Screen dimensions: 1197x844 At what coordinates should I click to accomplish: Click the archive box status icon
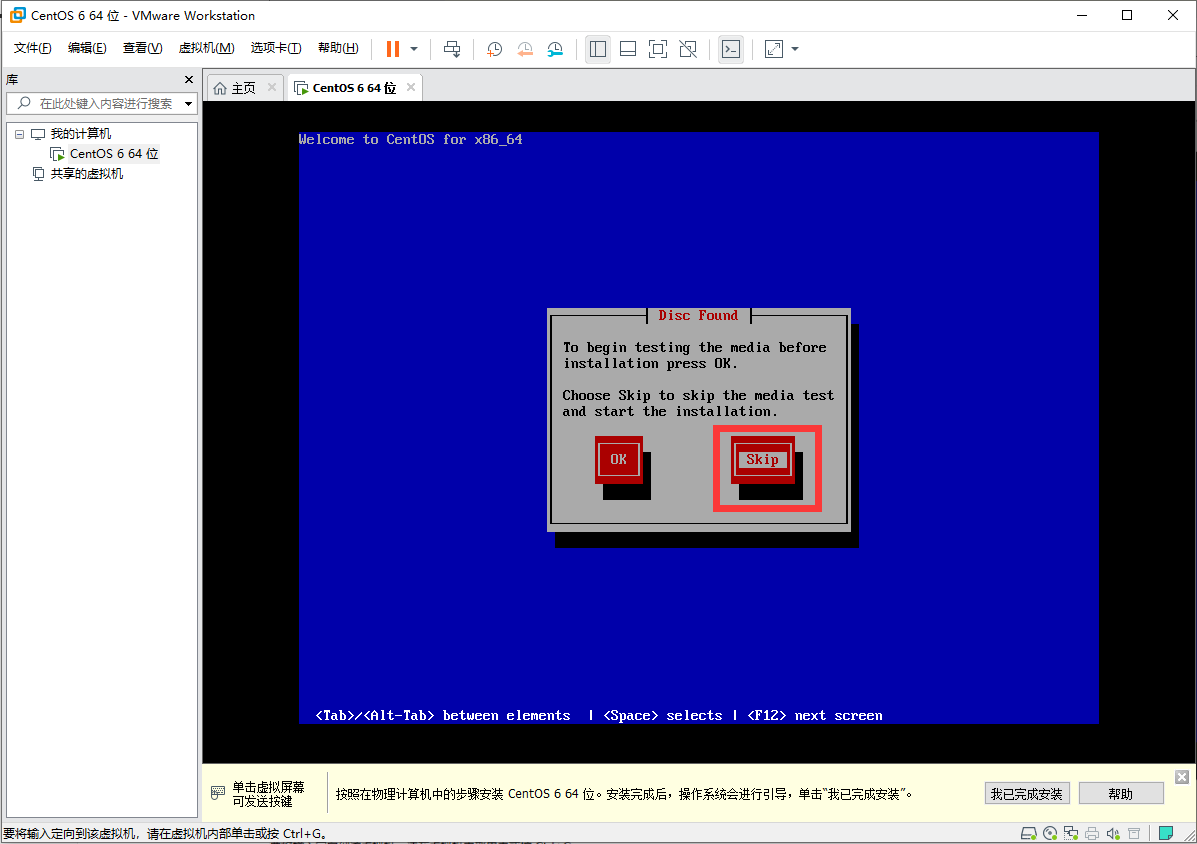(1134, 833)
